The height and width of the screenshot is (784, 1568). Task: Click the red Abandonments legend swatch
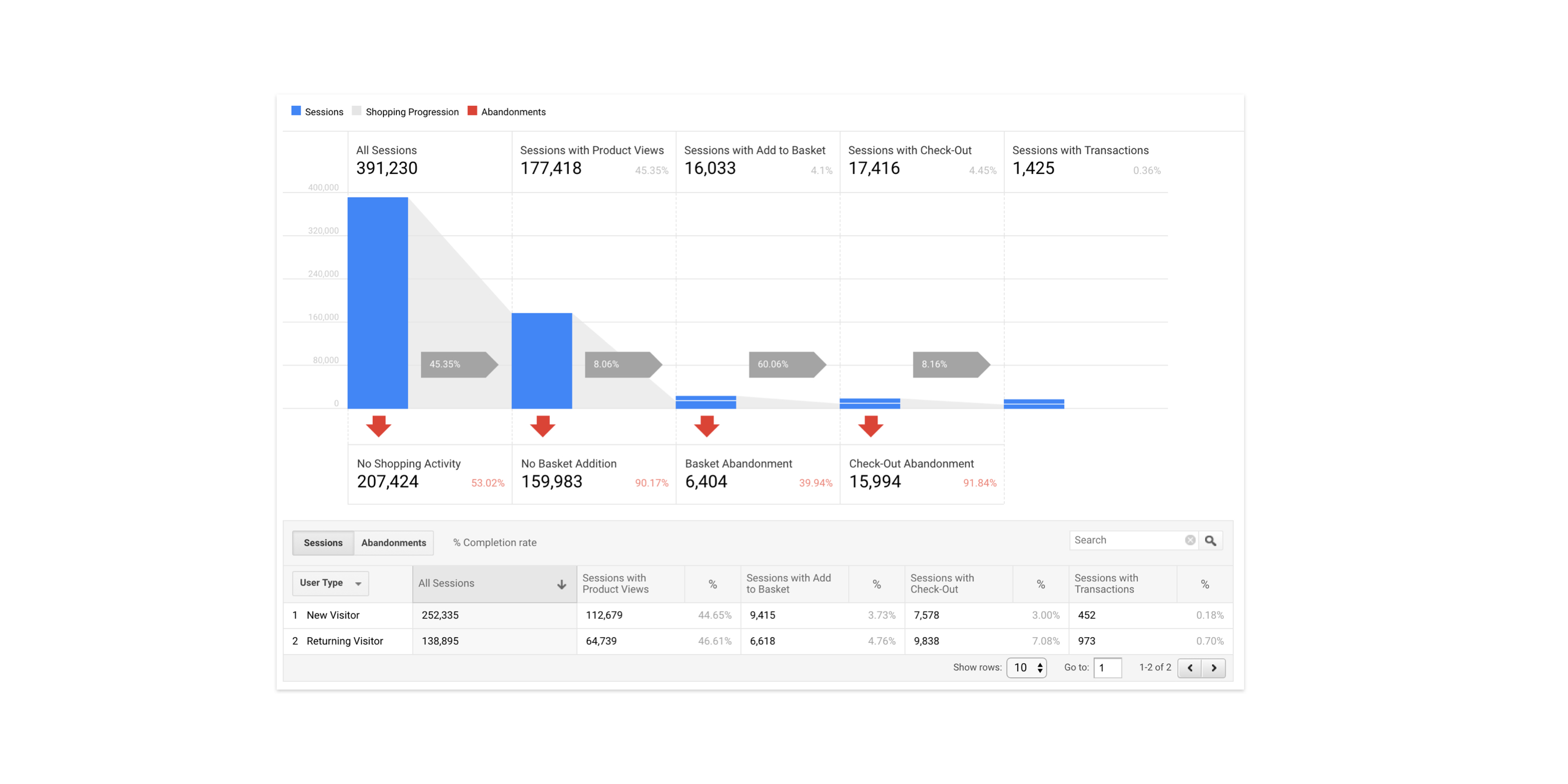tap(472, 111)
